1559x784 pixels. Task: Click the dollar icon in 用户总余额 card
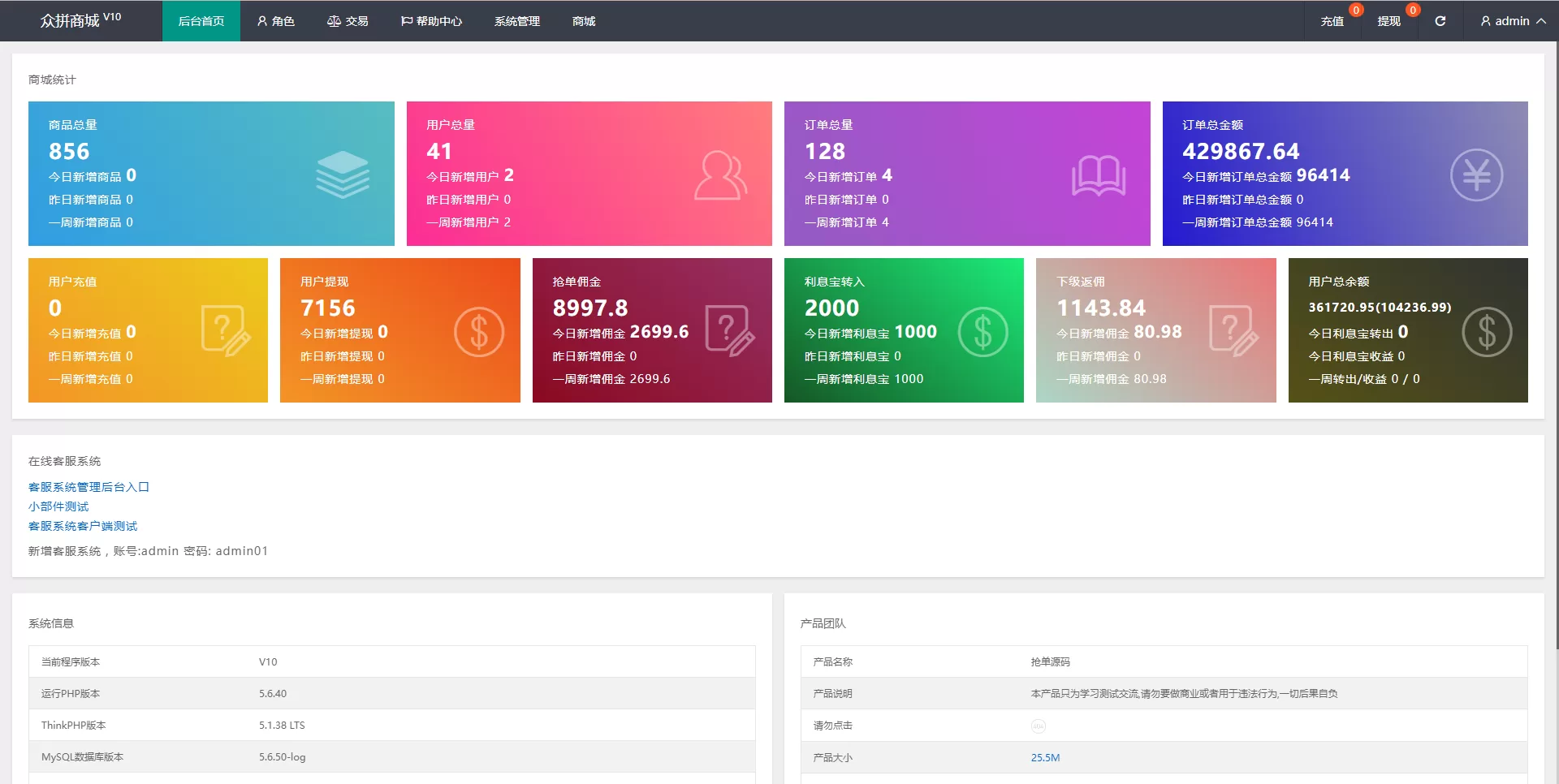[x=1486, y=332]
